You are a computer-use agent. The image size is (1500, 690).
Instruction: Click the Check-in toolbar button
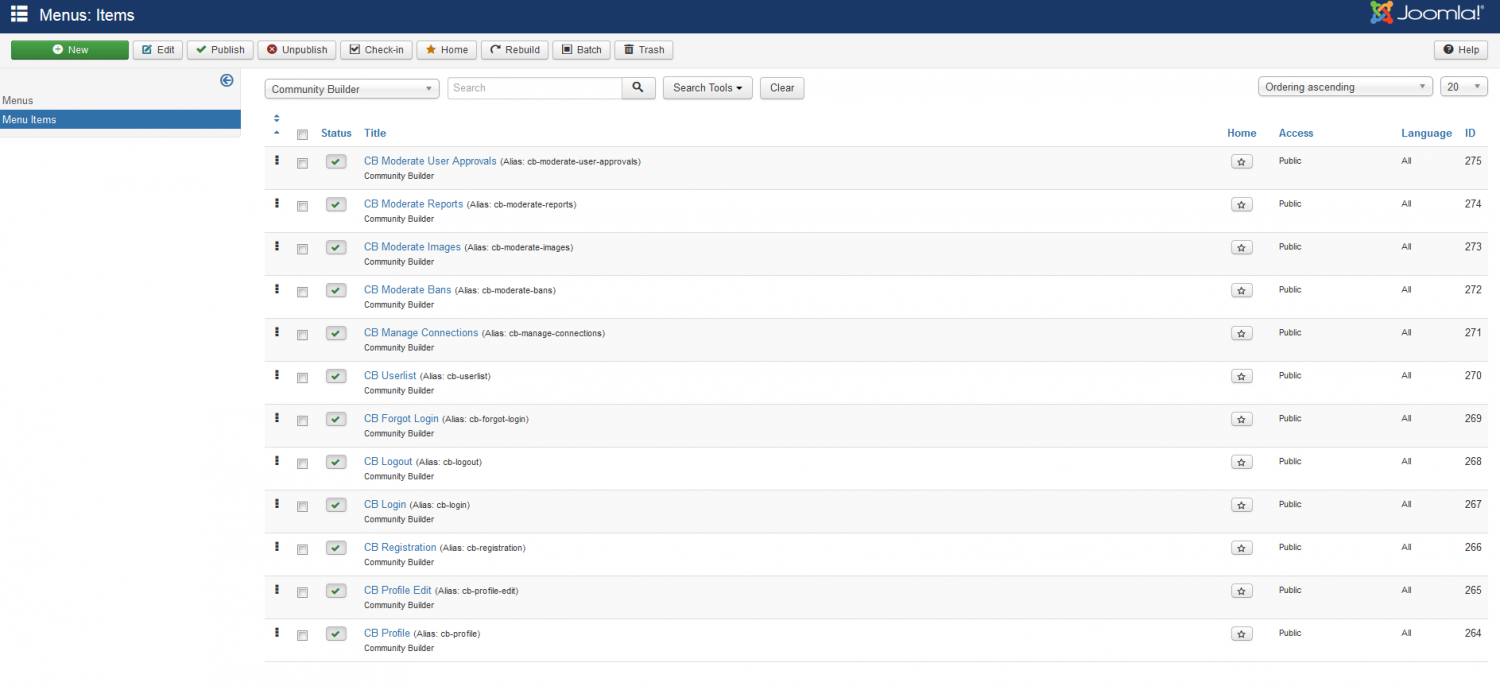(x=376, y=50)
